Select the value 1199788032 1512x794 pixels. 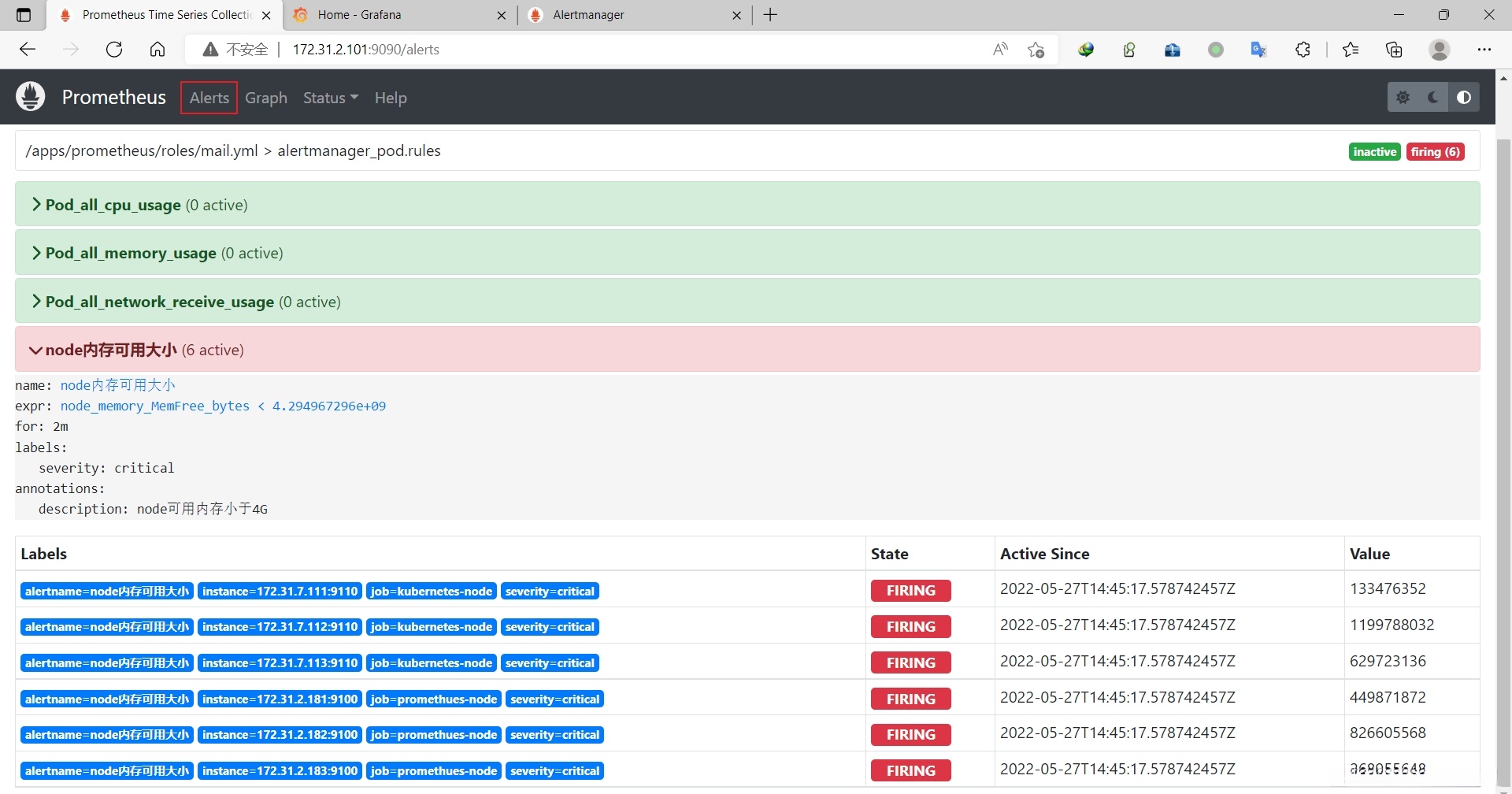1392,625
